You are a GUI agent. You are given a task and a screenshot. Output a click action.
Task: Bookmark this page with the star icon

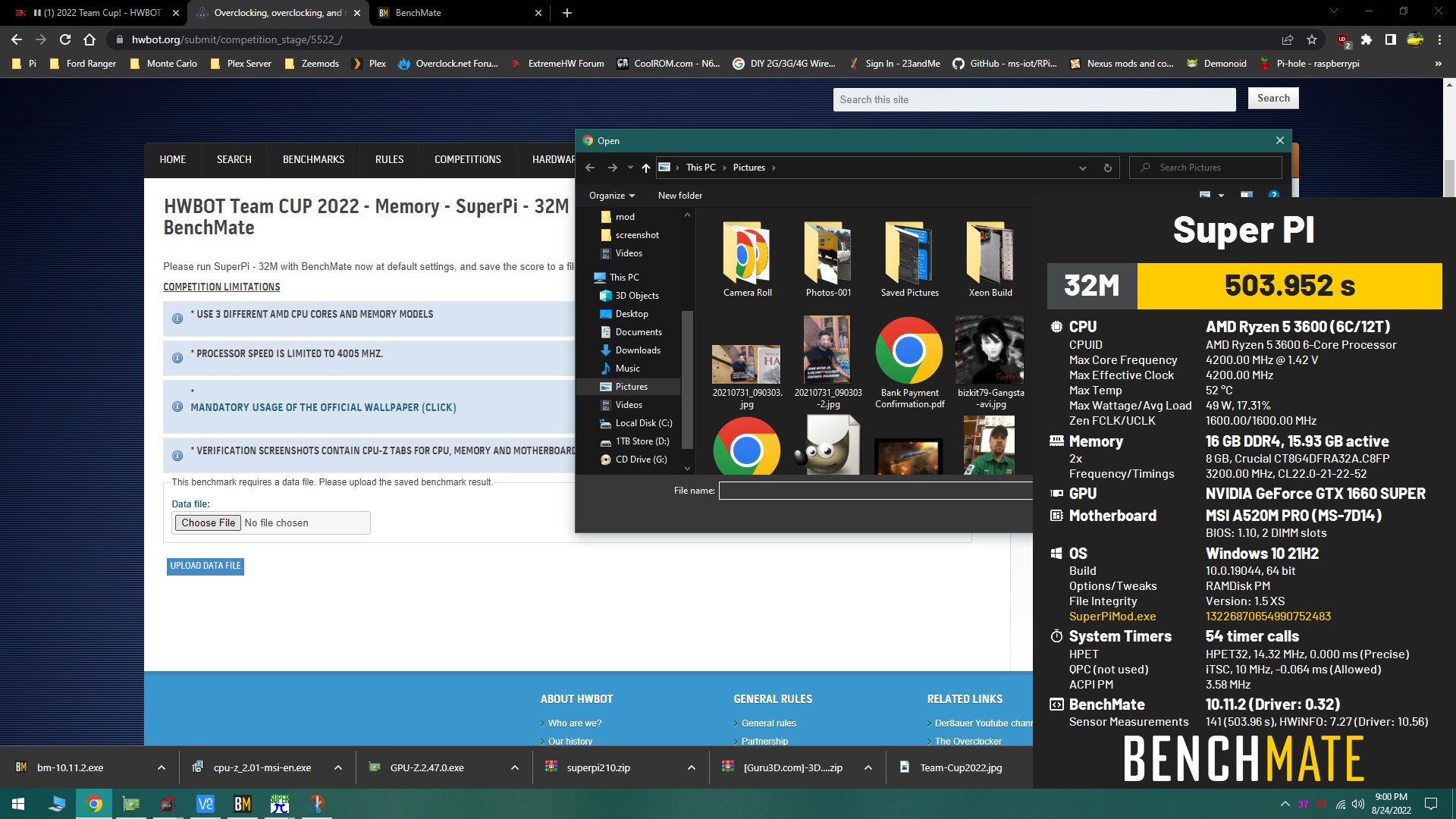(1312, 39)
